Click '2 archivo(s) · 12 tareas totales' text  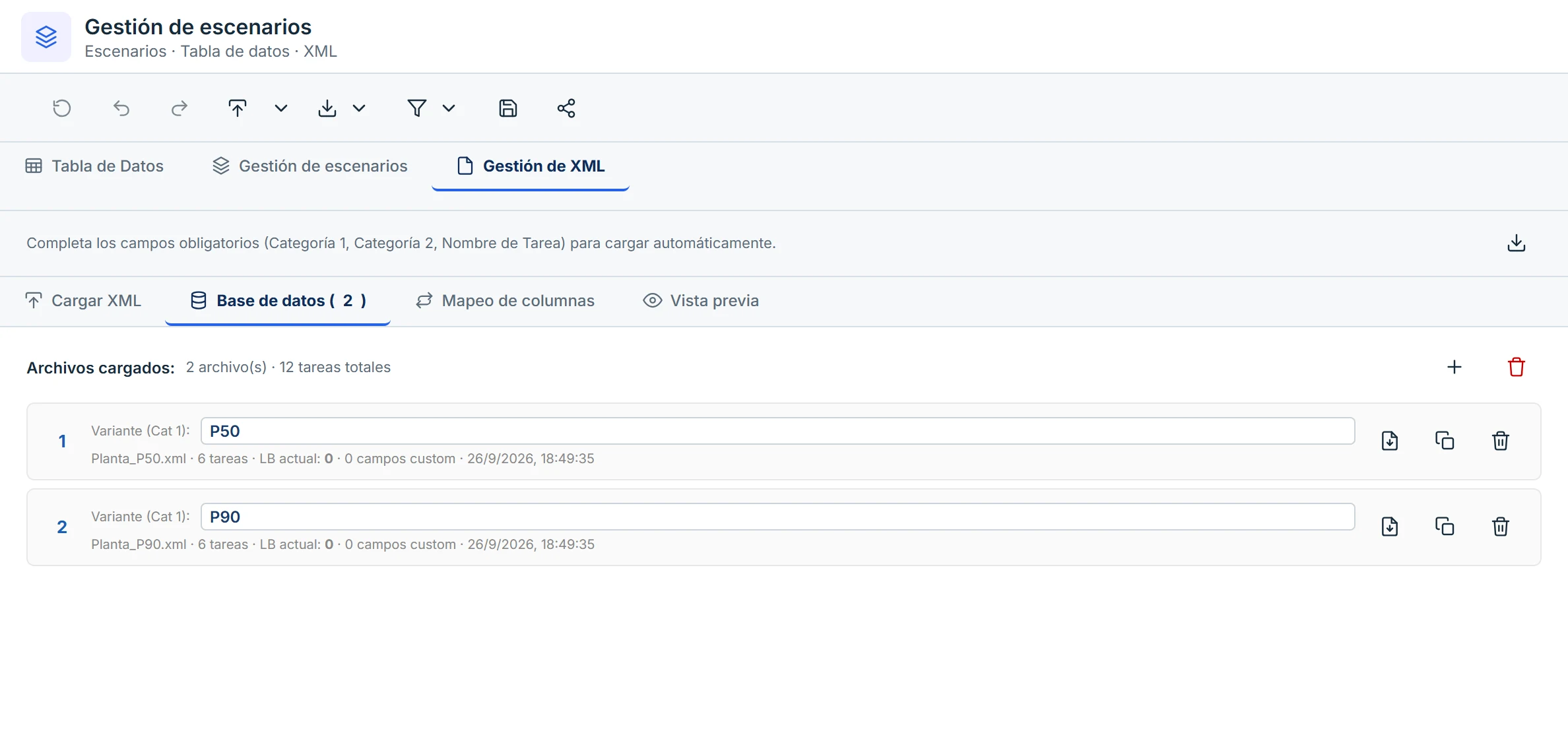click(x=288, y=368)
